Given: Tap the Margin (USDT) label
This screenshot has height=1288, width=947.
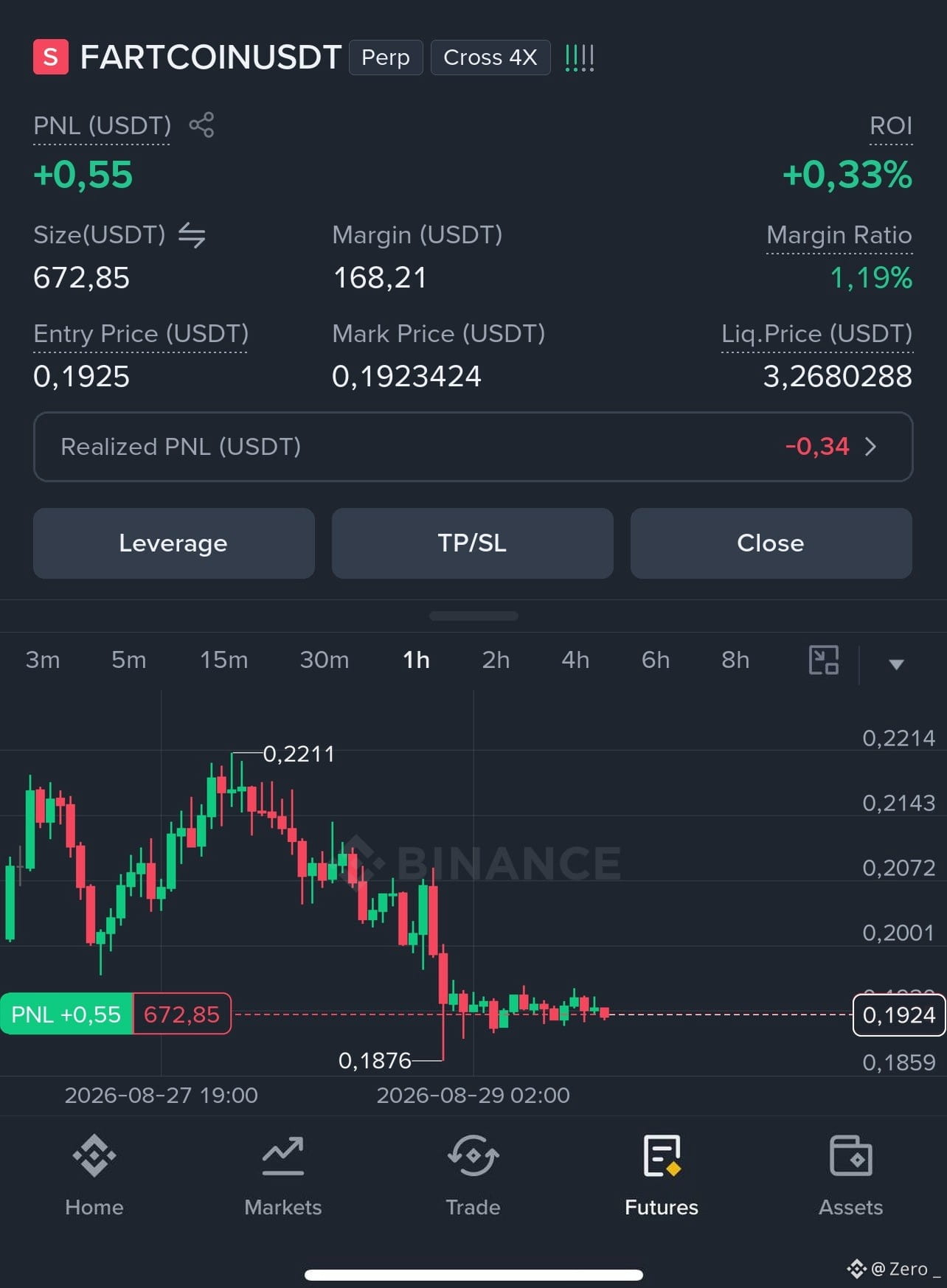Looking at the screenshot, I should pos(417,235).
